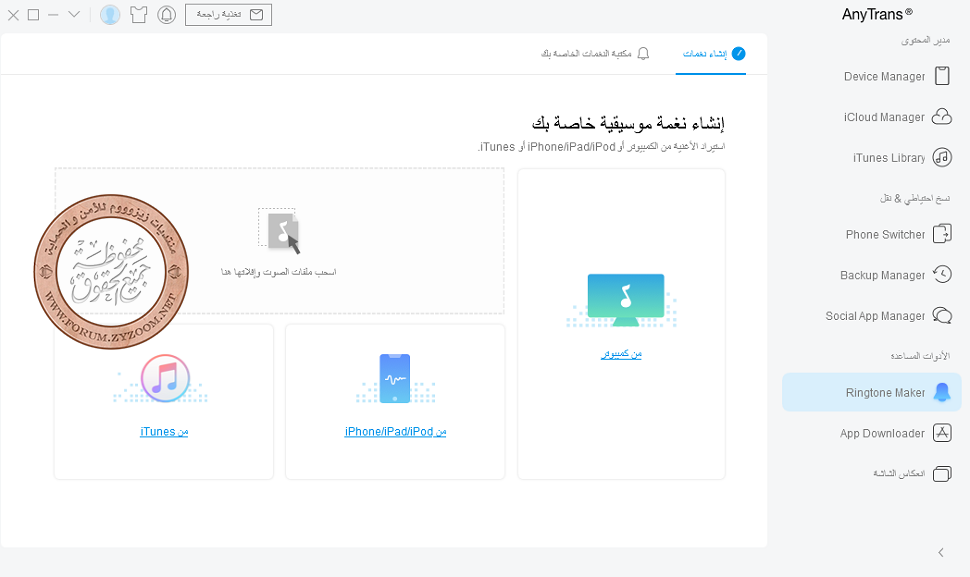Screen dimensions: 970x577
Task: Click the من كمبيوتر link
Action: (621, 354)
